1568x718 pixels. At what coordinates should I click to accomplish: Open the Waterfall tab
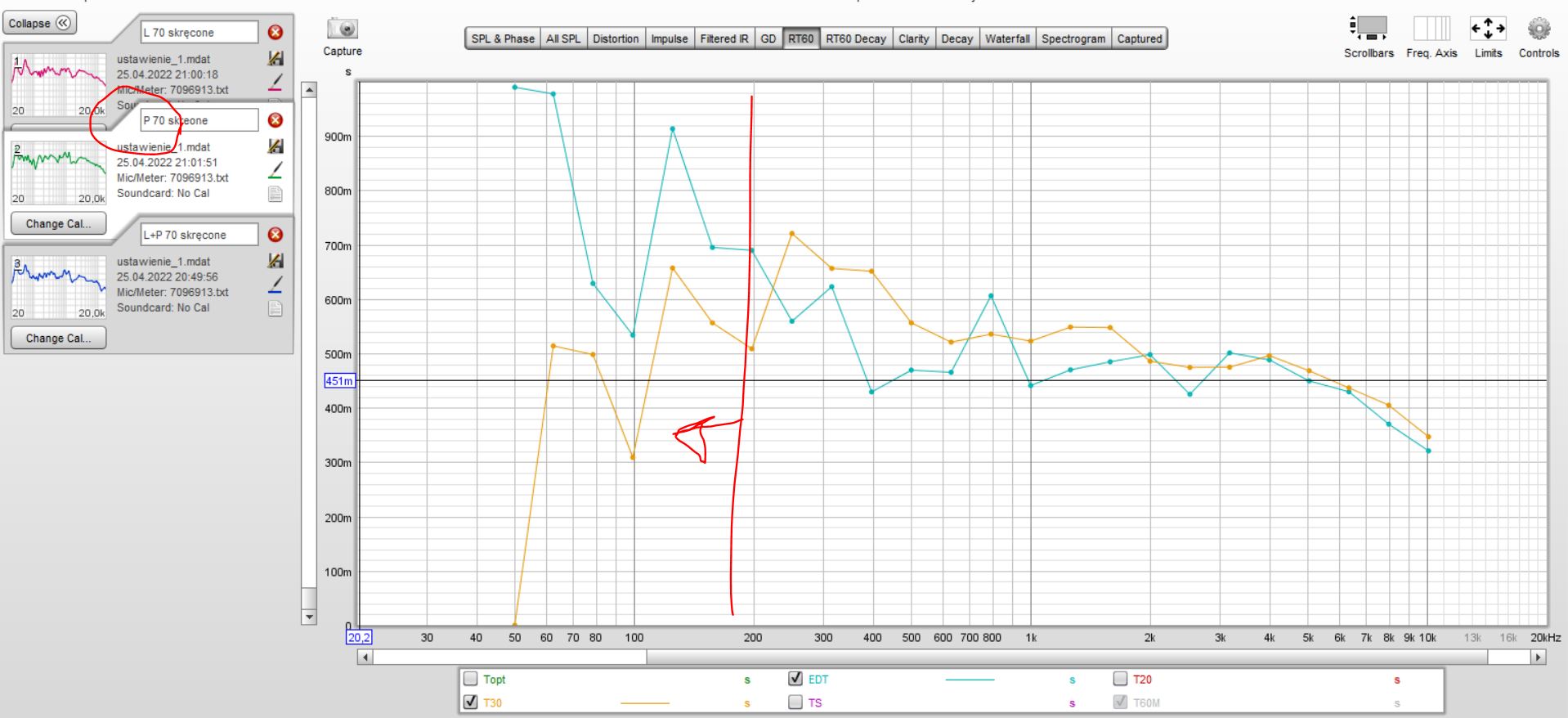click(x=1007, y=38)
